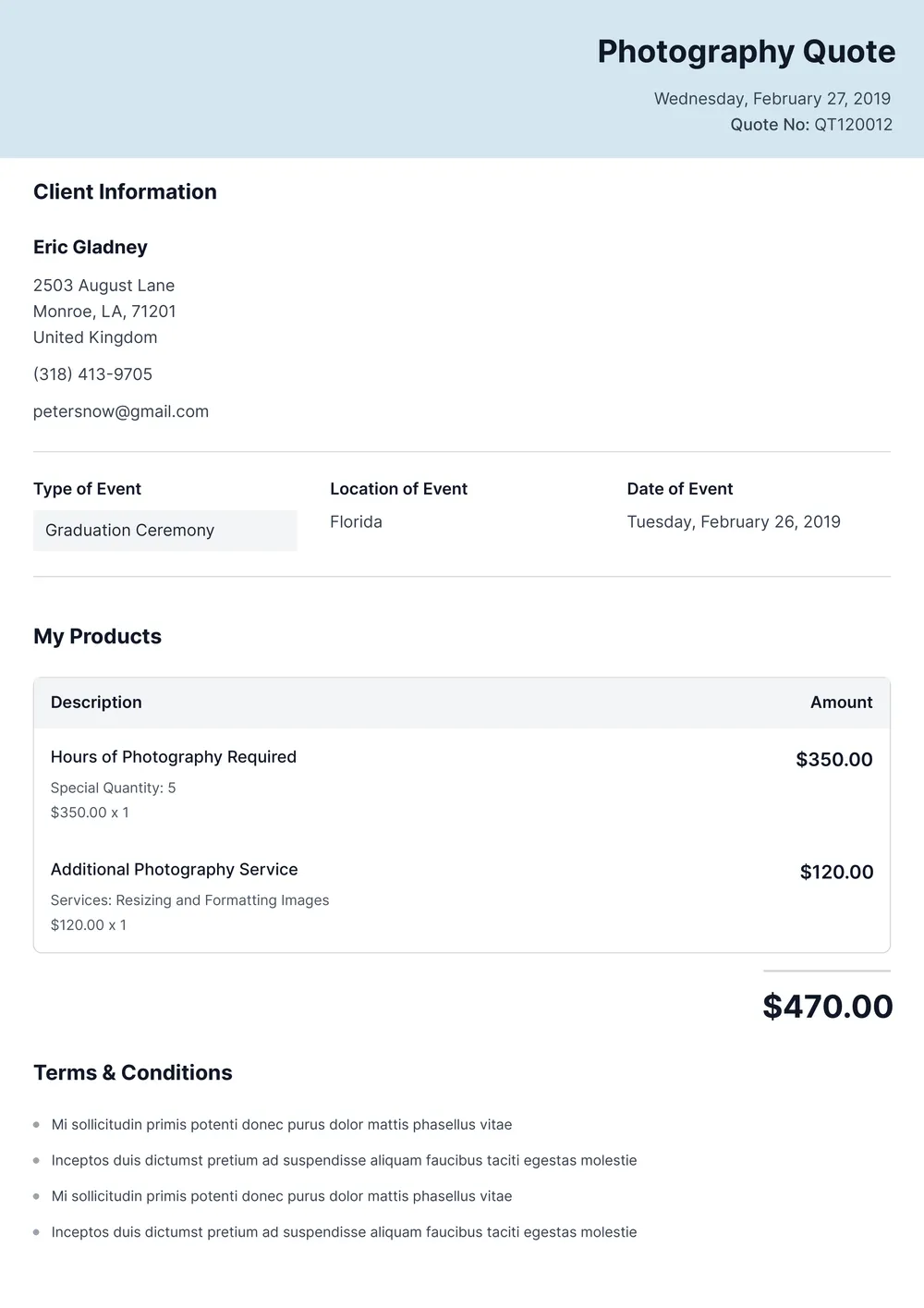924x1308 pixels.
Task: Click the phone number (318) 413-9705
Action: pos(92,374)
